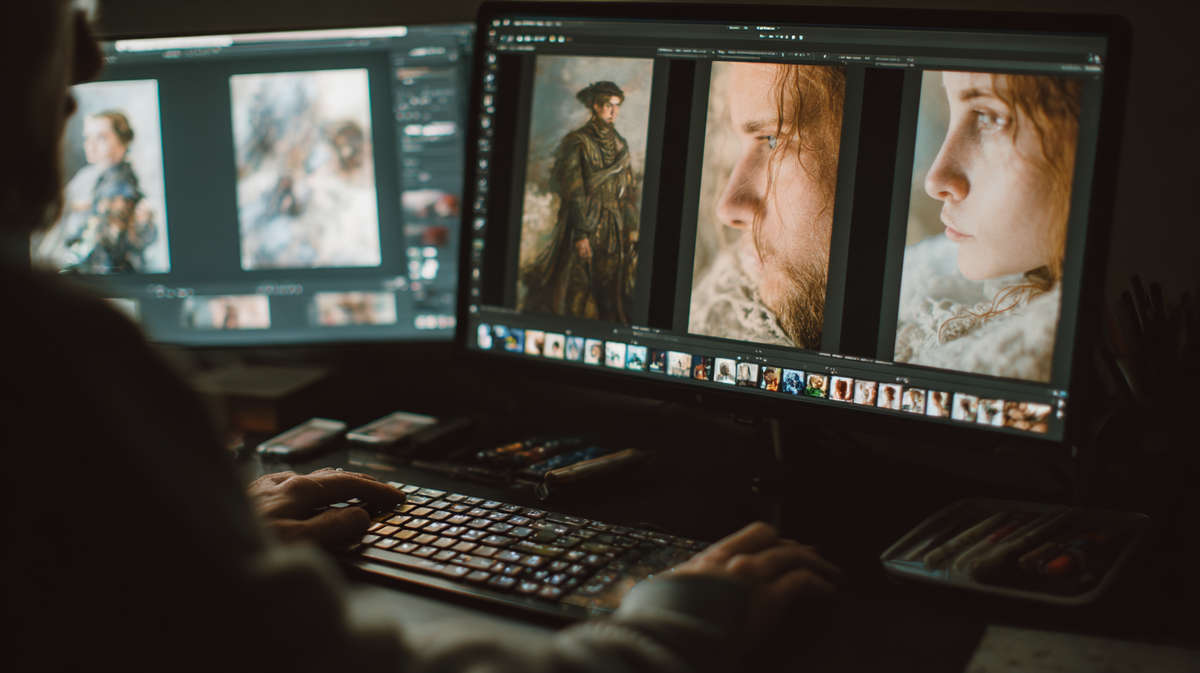Open the last filmstrip thumbnail on right monitor

1027,417
